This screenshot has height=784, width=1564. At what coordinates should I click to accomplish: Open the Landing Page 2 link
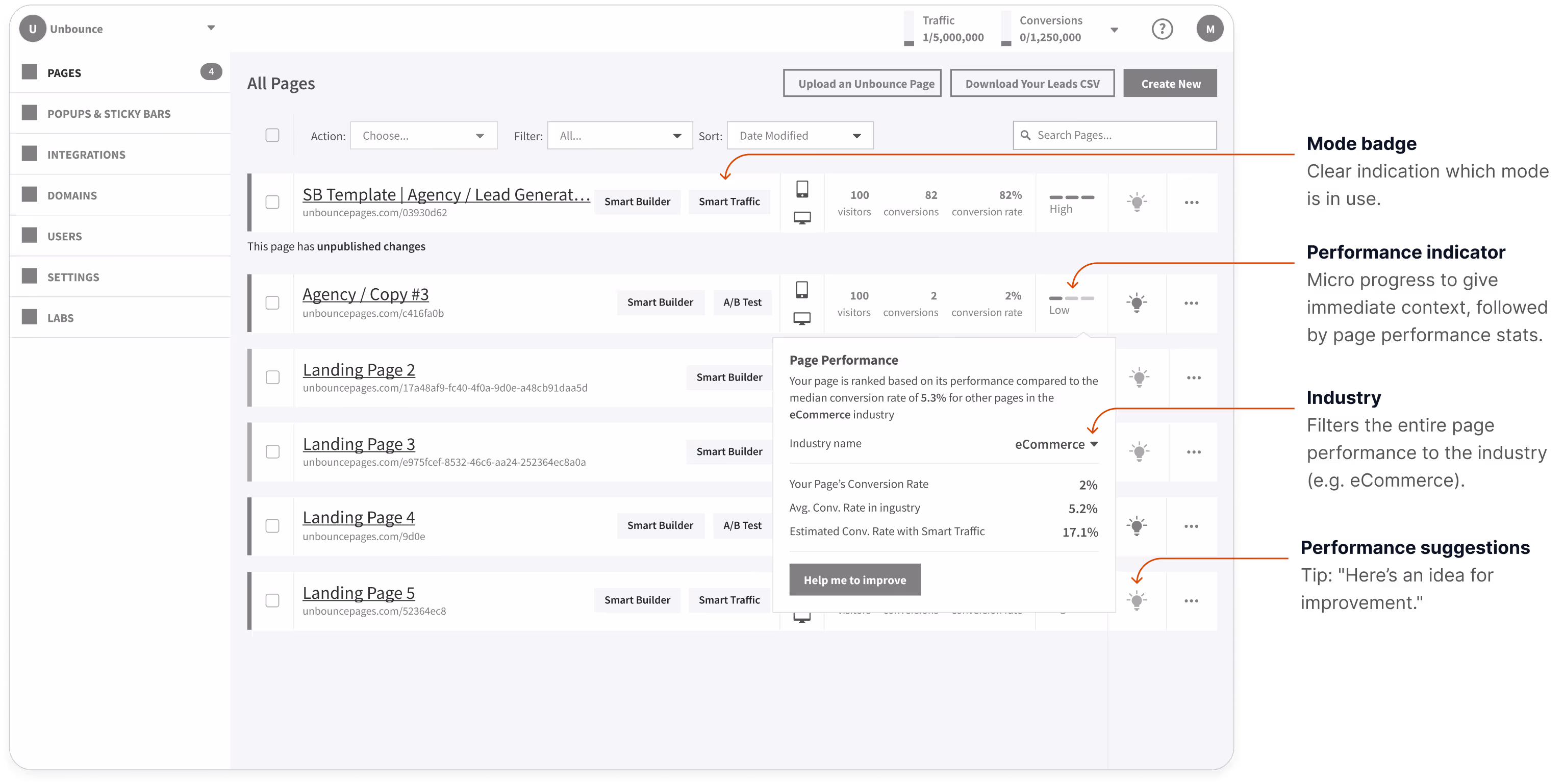359,370
